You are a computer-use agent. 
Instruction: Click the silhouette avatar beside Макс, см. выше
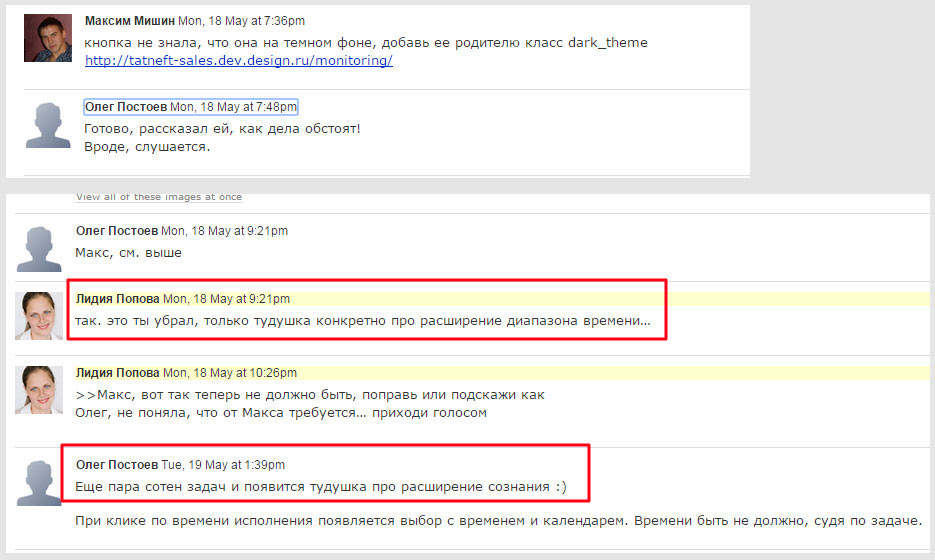click(x=40, y=249)
